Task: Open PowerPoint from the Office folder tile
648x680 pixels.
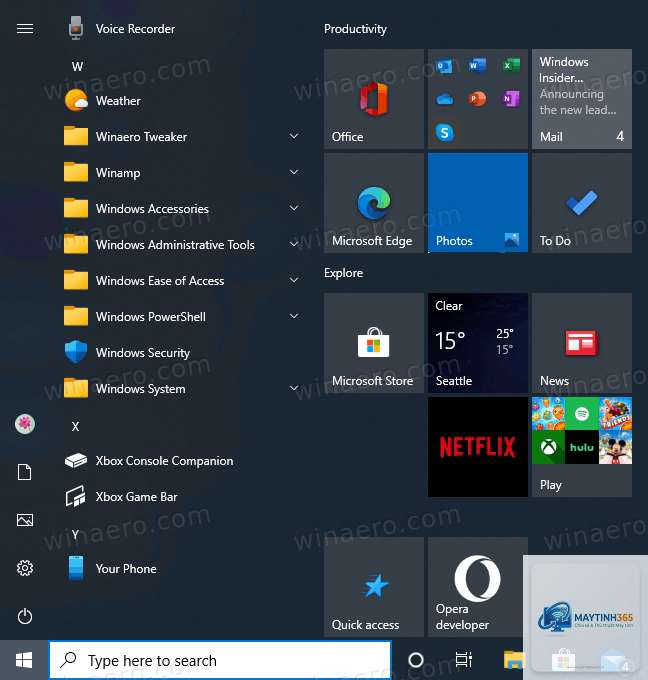Action: [x=478, y=99]
